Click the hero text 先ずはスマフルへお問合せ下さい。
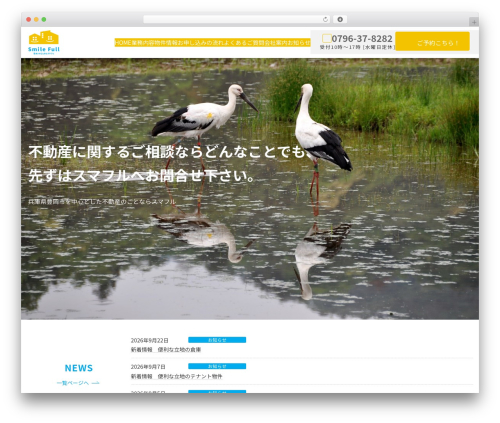 [142, 175]
